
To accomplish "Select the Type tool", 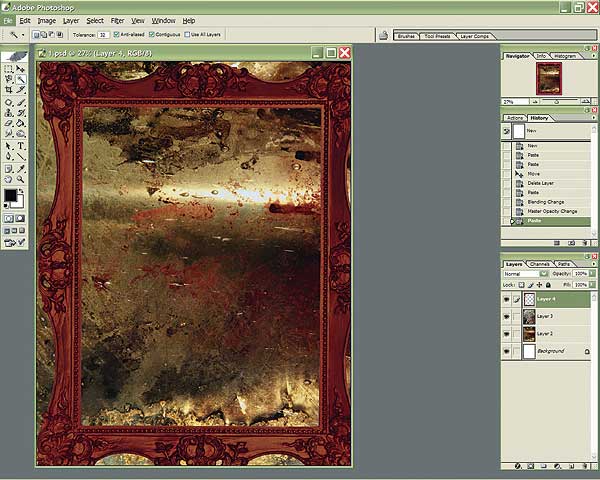I will (21, 145).
